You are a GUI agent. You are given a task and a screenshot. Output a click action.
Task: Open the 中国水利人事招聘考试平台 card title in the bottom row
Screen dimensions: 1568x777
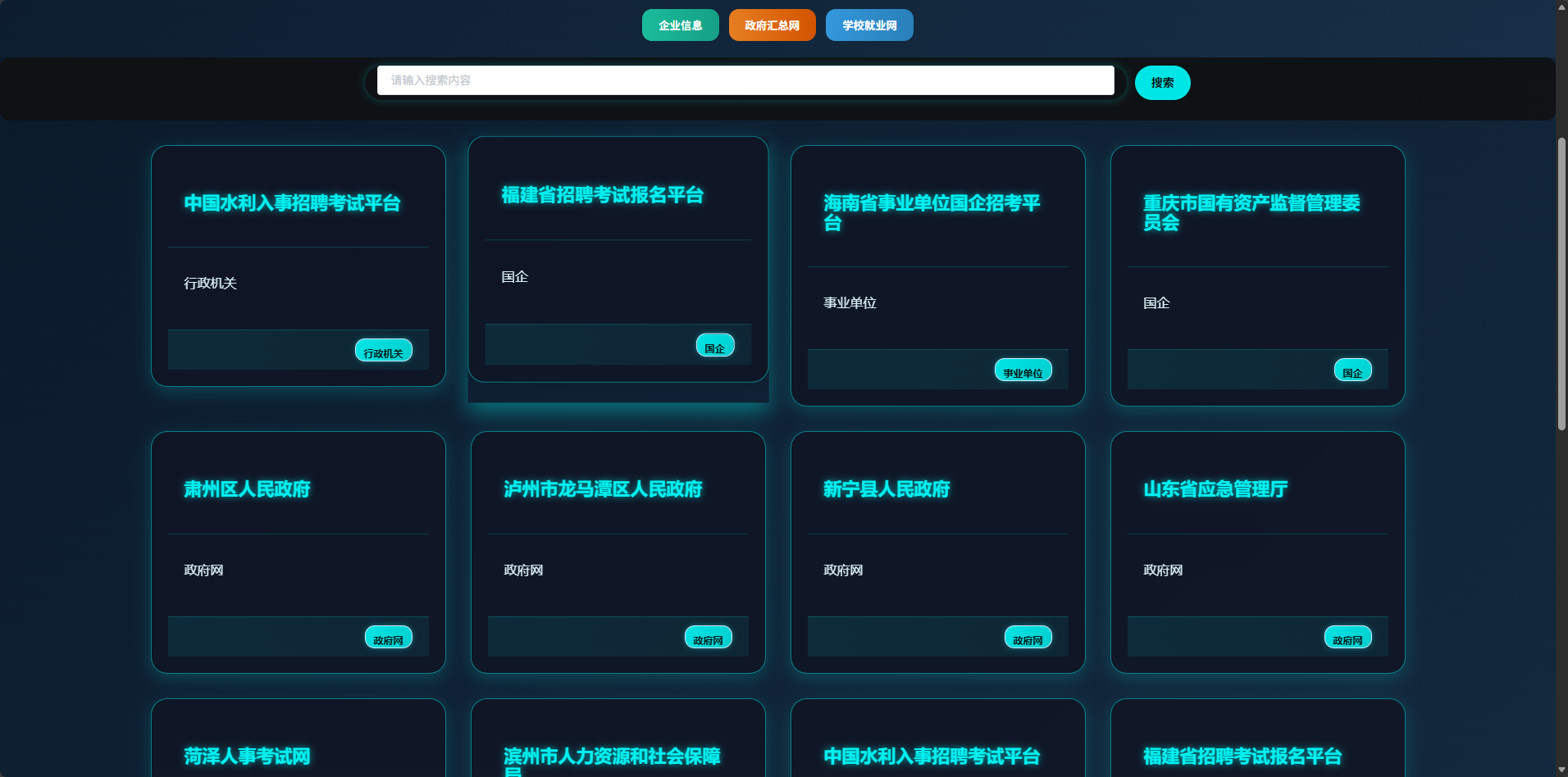point(932,757)
